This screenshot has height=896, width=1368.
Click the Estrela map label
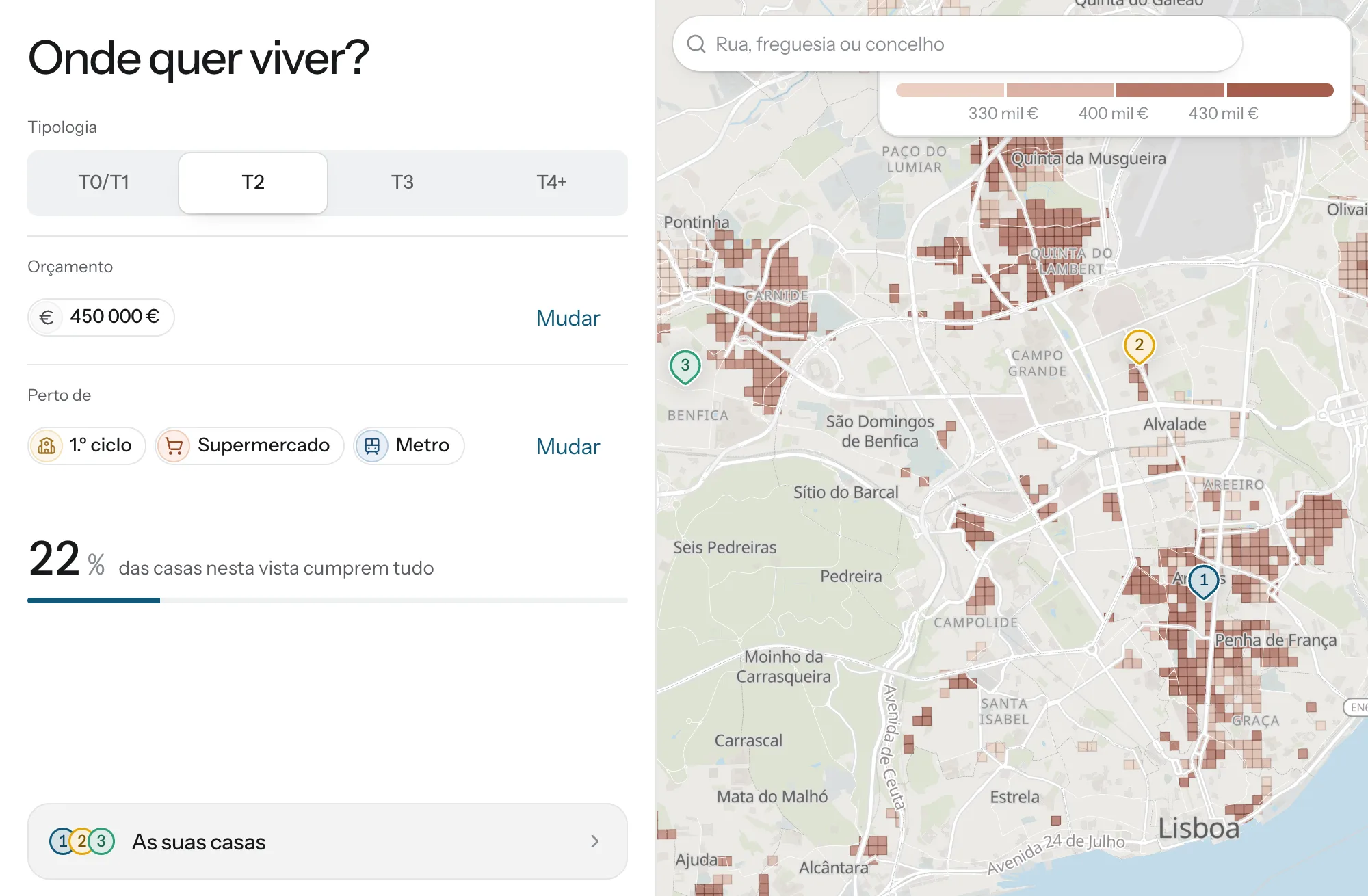(1014, 797)
